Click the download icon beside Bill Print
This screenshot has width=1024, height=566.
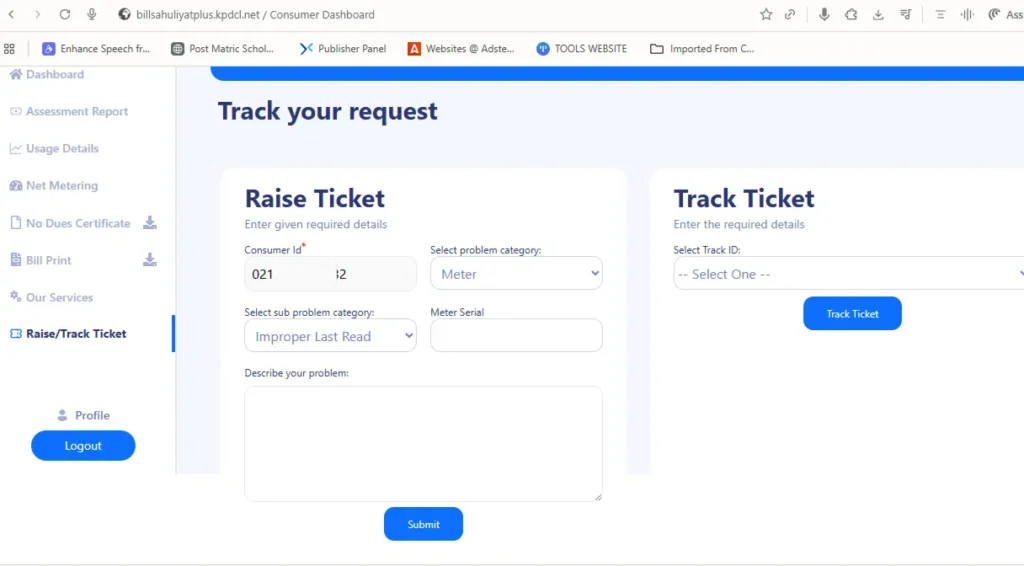[150, 260]
